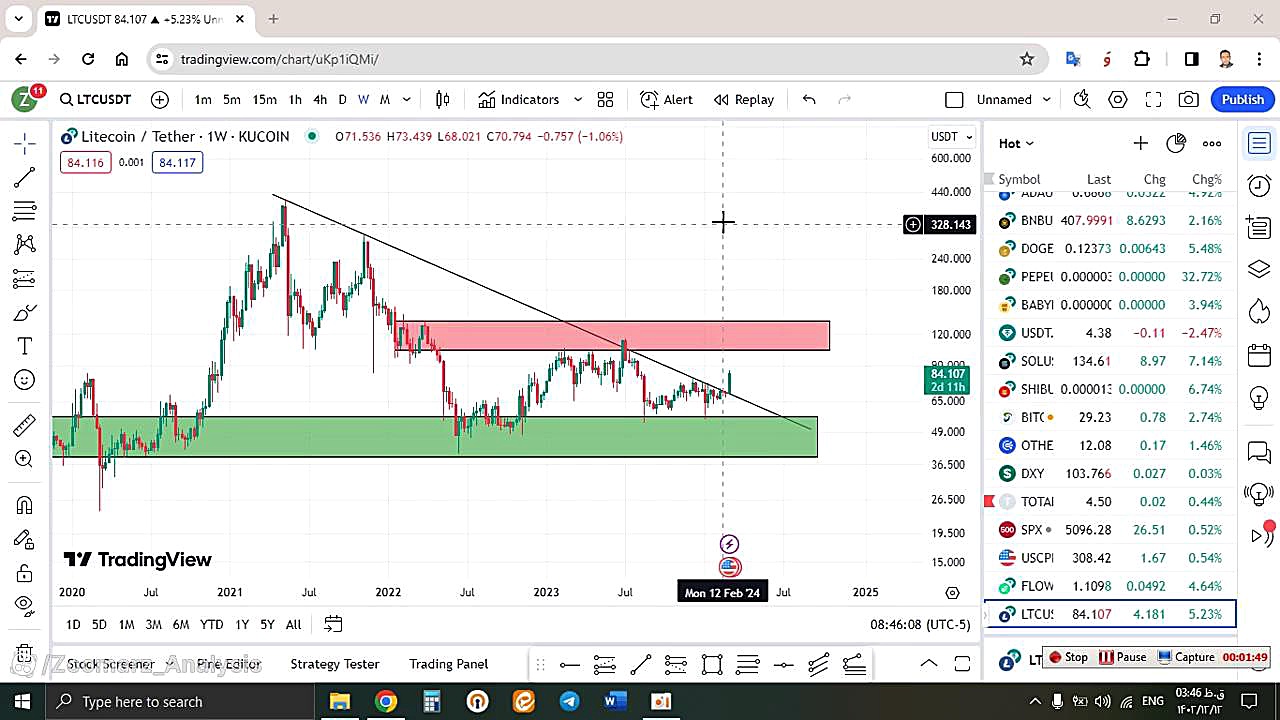Open the watchlist advanced view icon
The height and width of the screenshot is (720, 1280).
pos(1176,143)
